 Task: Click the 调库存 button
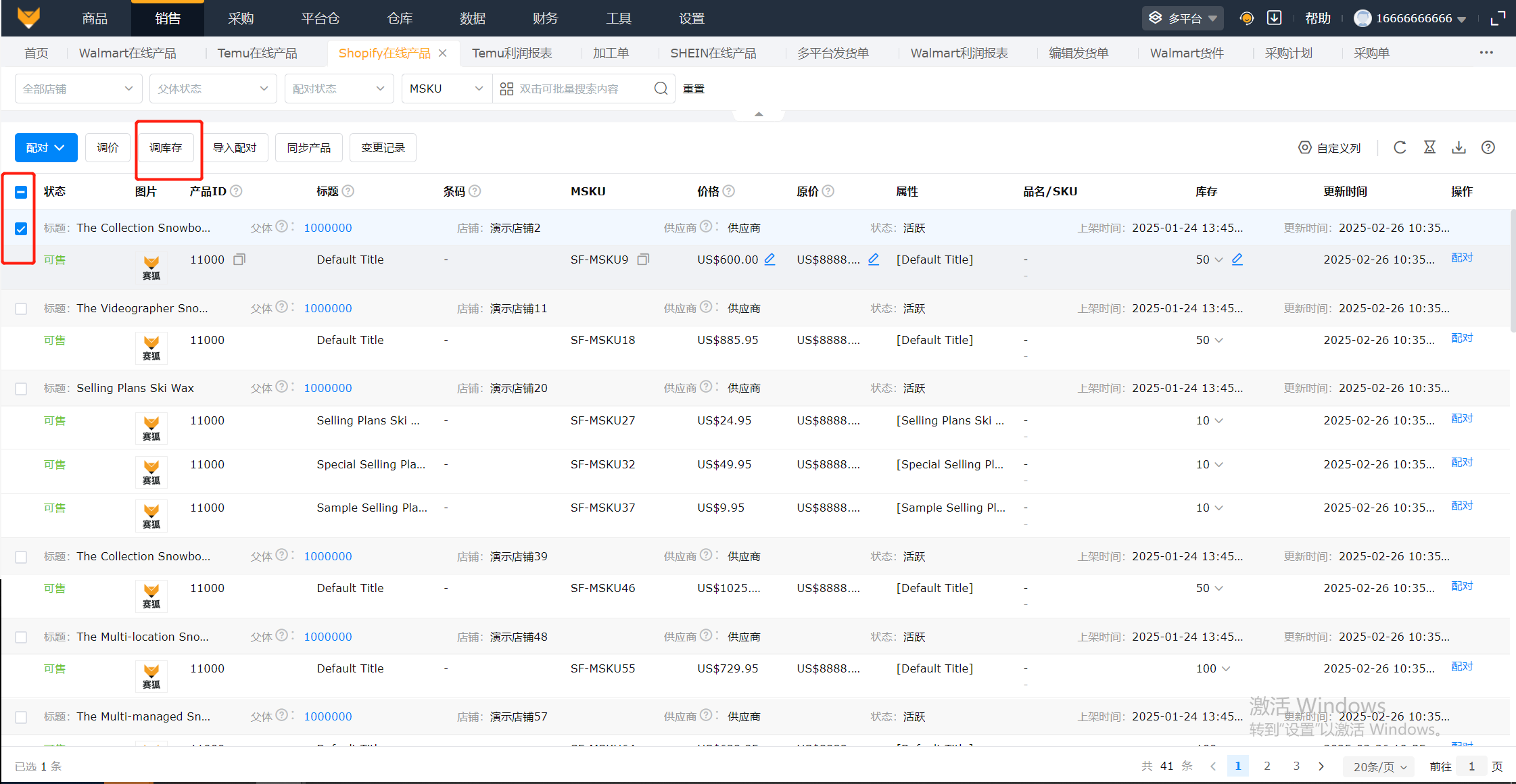pyautogui.click(x=166, y=147)
